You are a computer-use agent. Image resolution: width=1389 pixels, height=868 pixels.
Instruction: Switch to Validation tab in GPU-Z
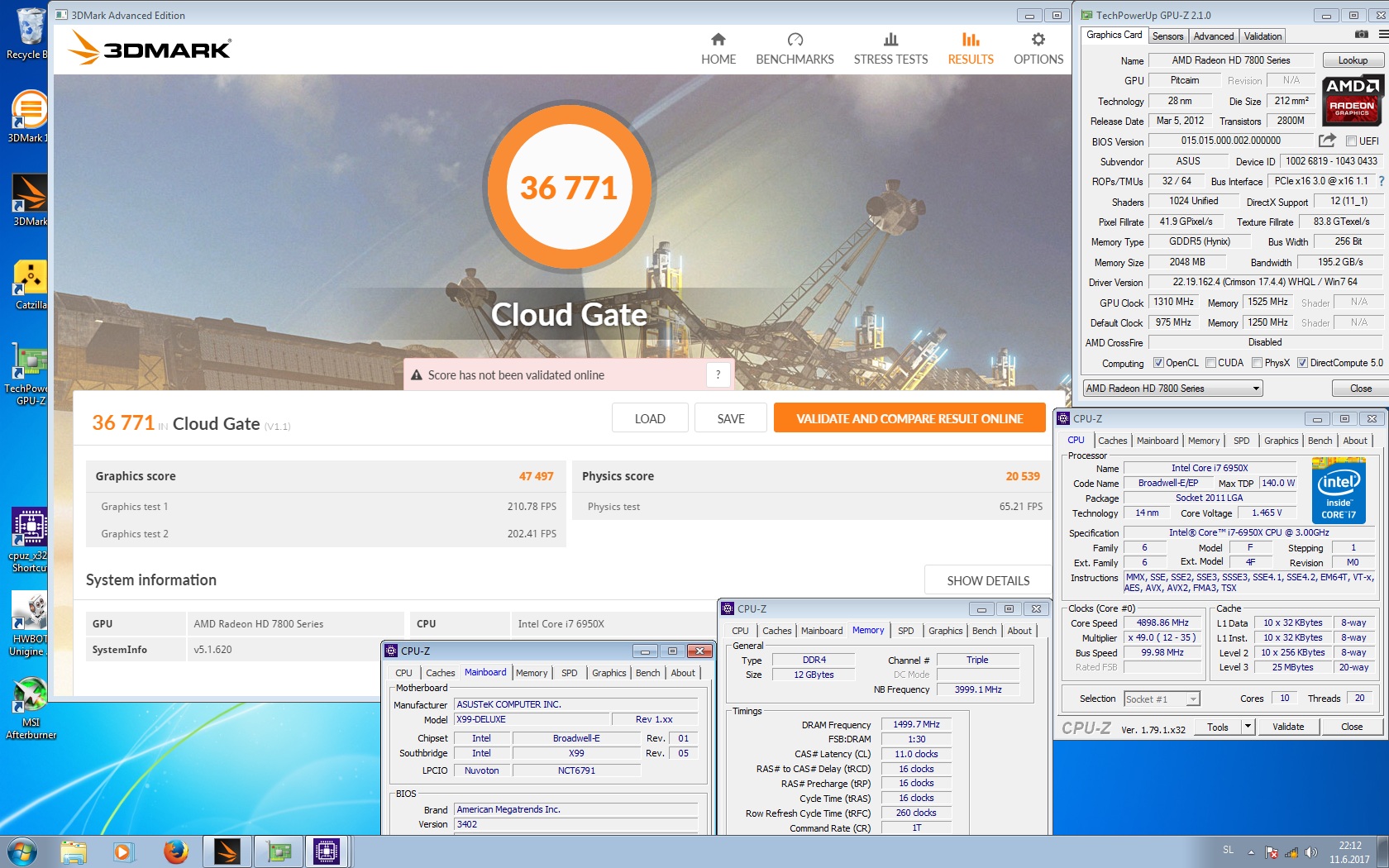click(1263, 36)
